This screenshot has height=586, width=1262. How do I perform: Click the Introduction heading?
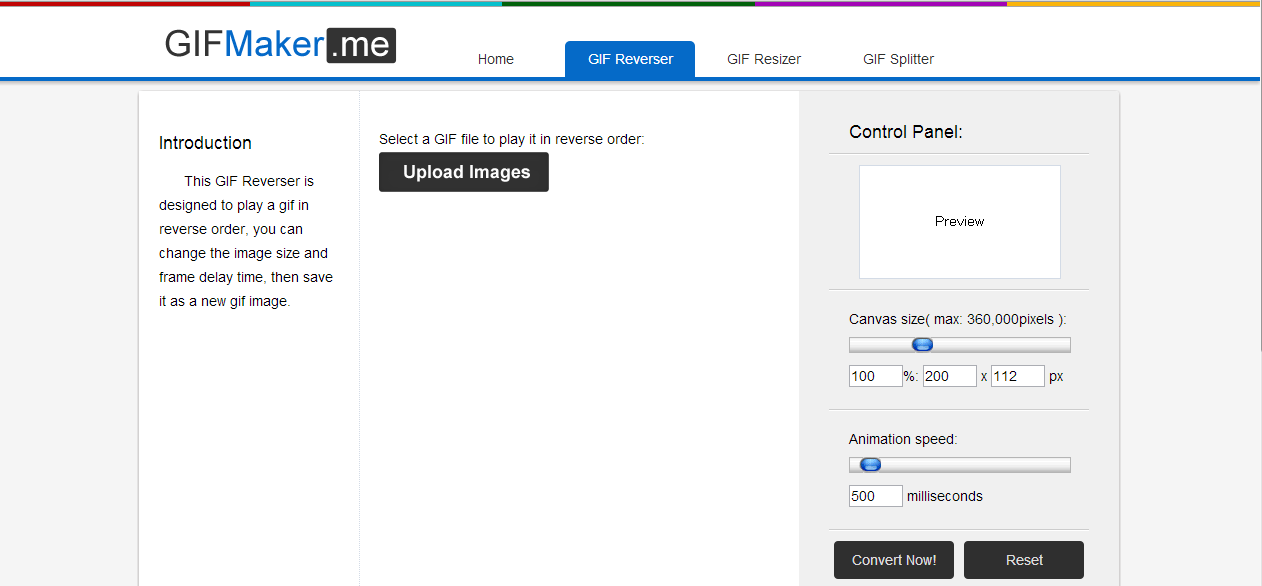pyautogui.click(x=205, y=143)
